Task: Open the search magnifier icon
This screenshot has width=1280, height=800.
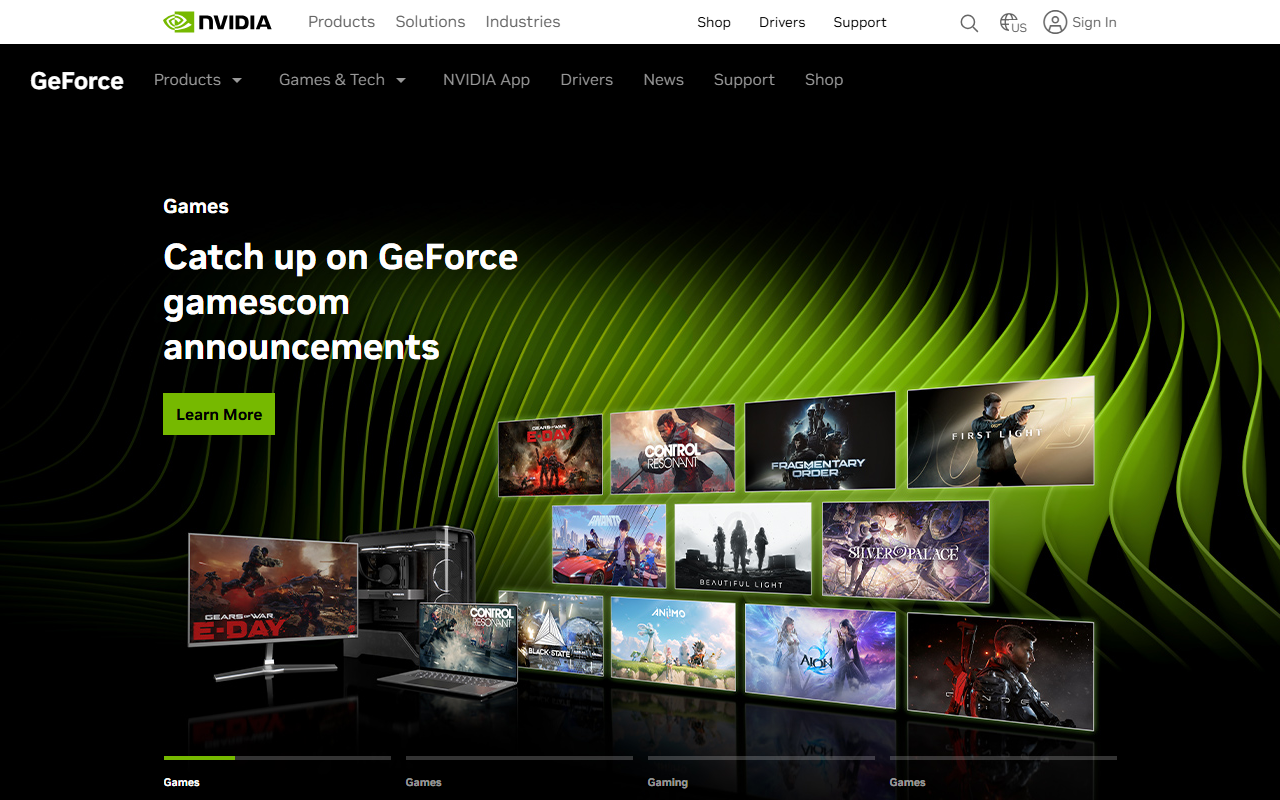Action: (969, 23)
